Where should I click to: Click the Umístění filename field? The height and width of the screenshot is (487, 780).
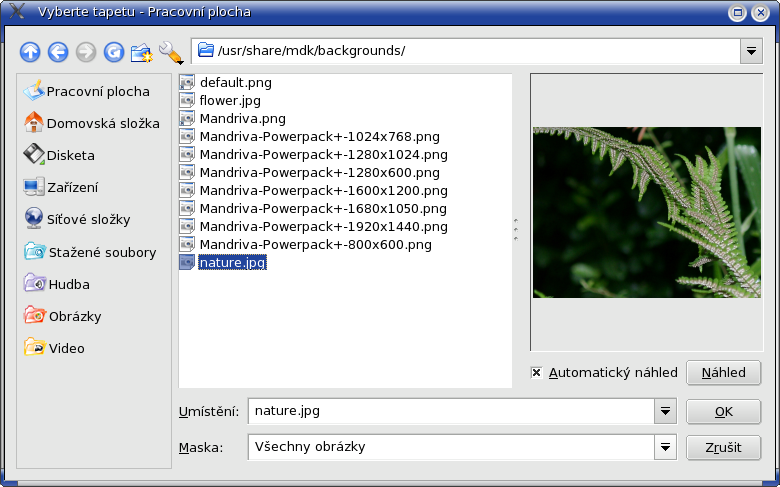(451, 411)
